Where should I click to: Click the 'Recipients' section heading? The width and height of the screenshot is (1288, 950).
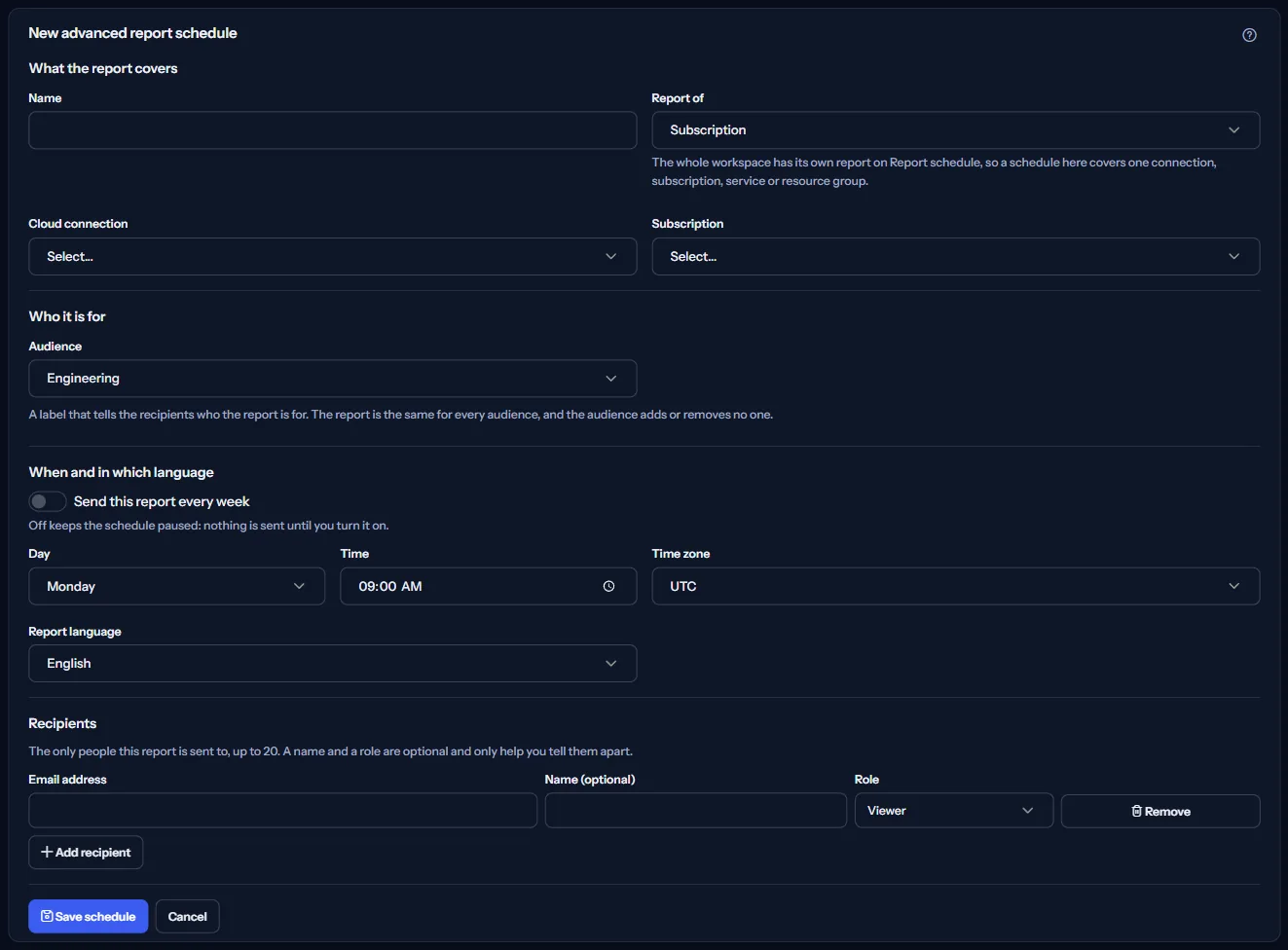[x=62, y=723]
